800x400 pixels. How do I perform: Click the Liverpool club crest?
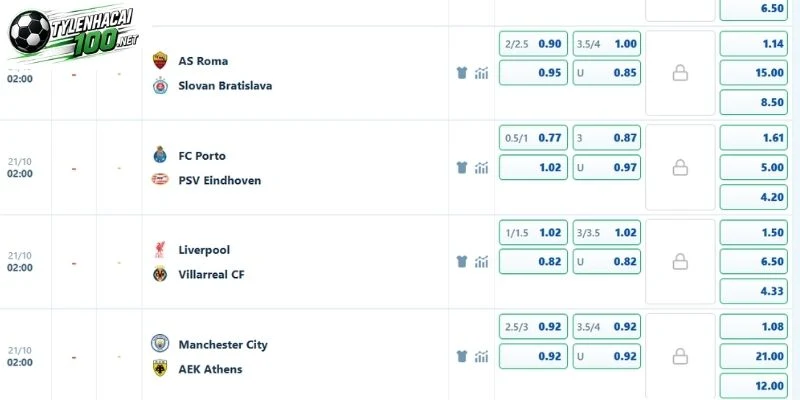pyautogui.click(x=160, y=249)
